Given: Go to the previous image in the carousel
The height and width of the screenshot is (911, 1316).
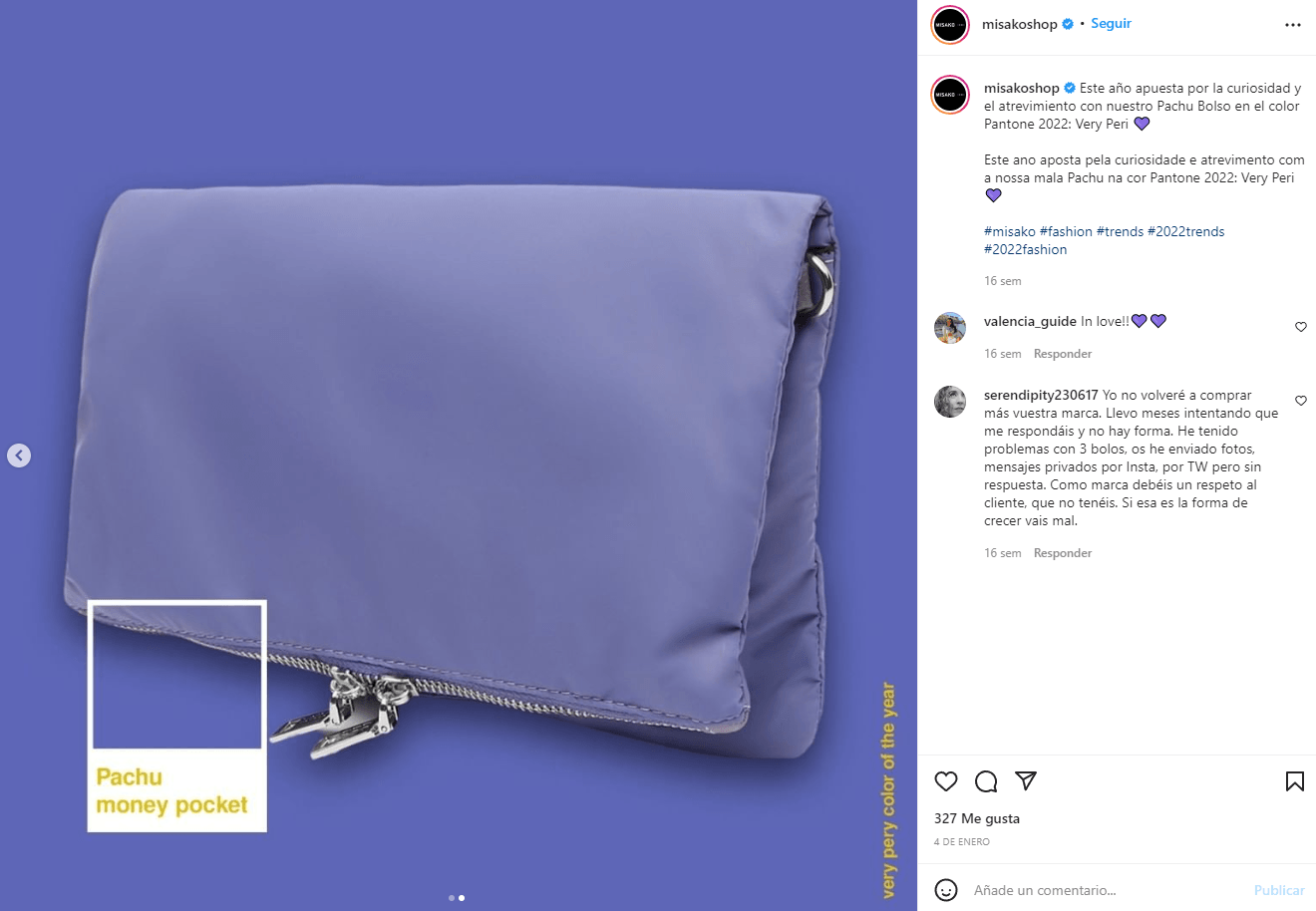Looking at the screenshot, I should [19, 455].
